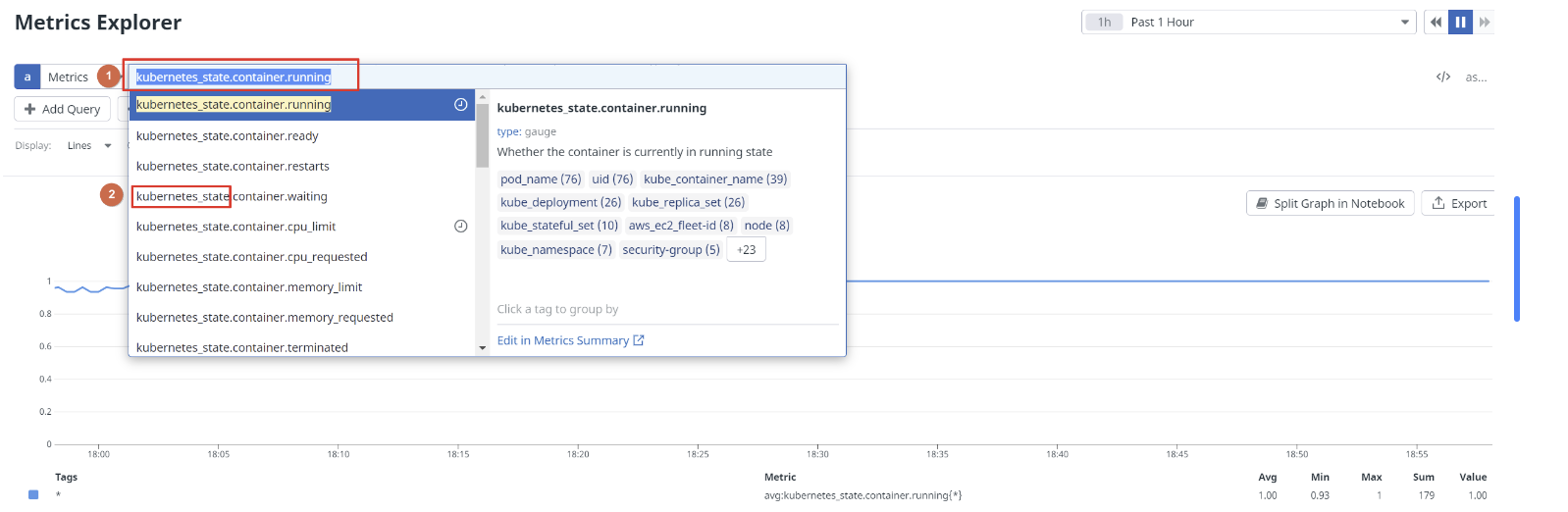1568x512 pixels.
Task: Open the Lines display type dropdown
Action: pos(89,146)
